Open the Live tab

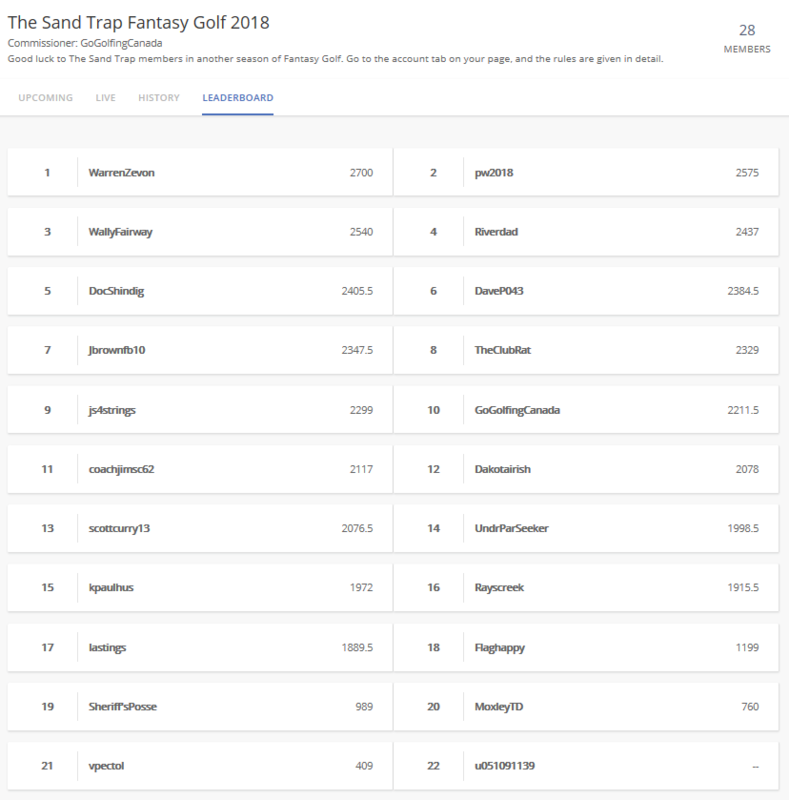[105, 98]
